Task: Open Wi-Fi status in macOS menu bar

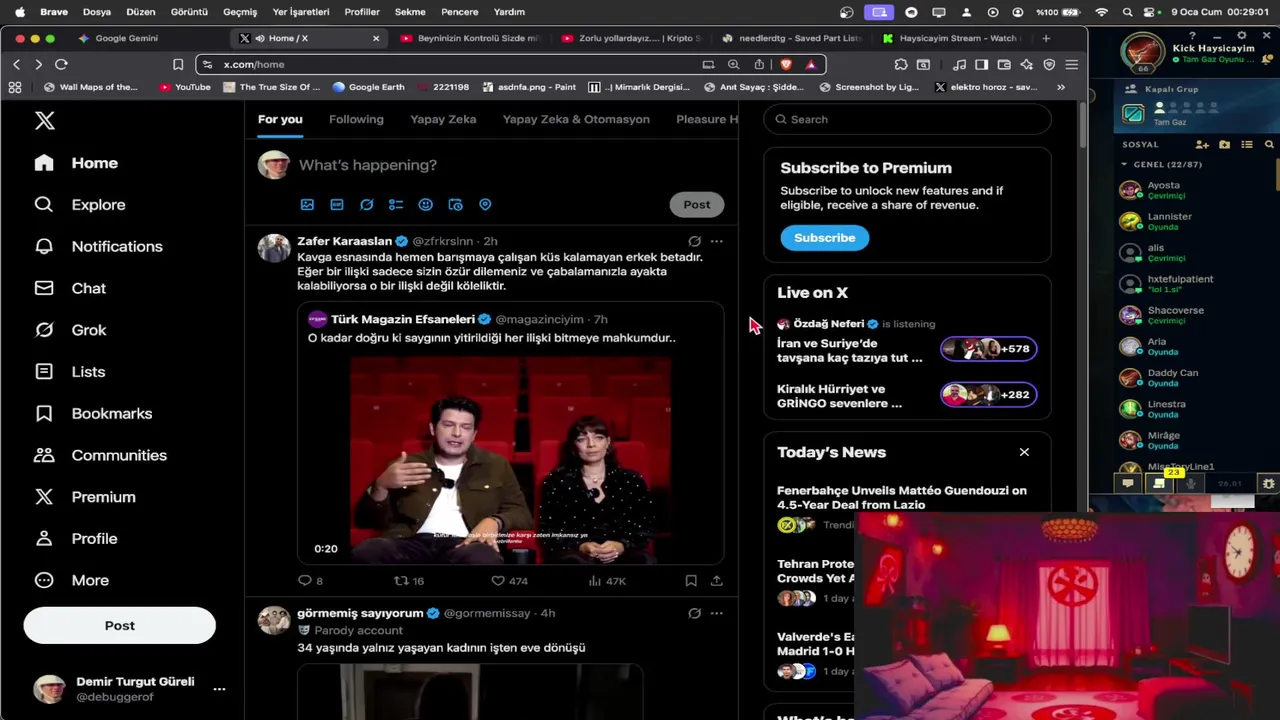Action: 1102,12
